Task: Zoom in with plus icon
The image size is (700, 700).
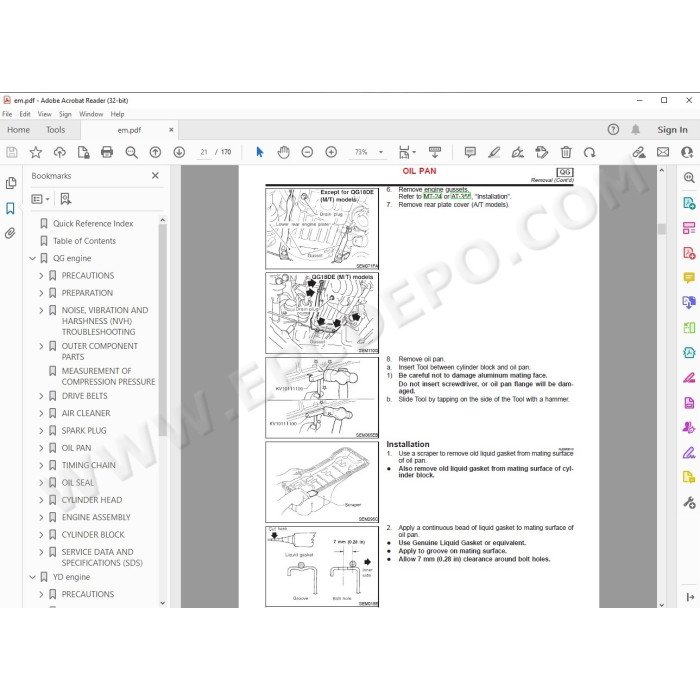Action: pos(331,152)
